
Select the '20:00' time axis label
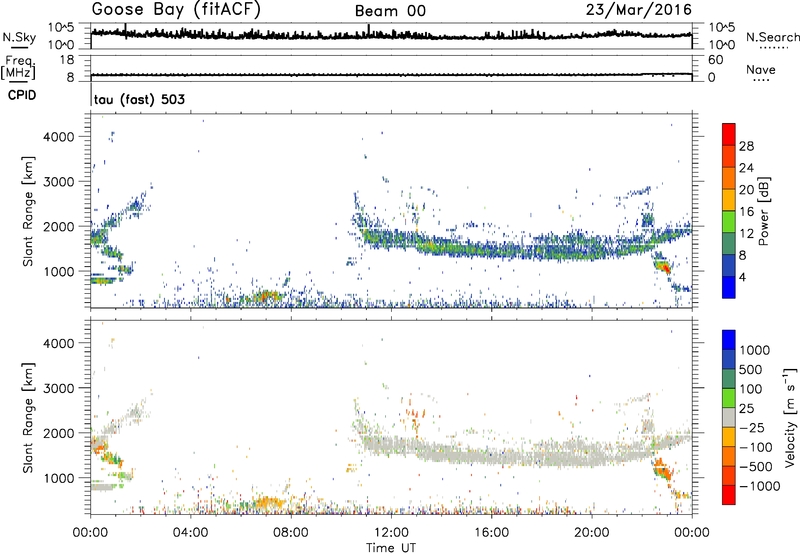[591, 533]
